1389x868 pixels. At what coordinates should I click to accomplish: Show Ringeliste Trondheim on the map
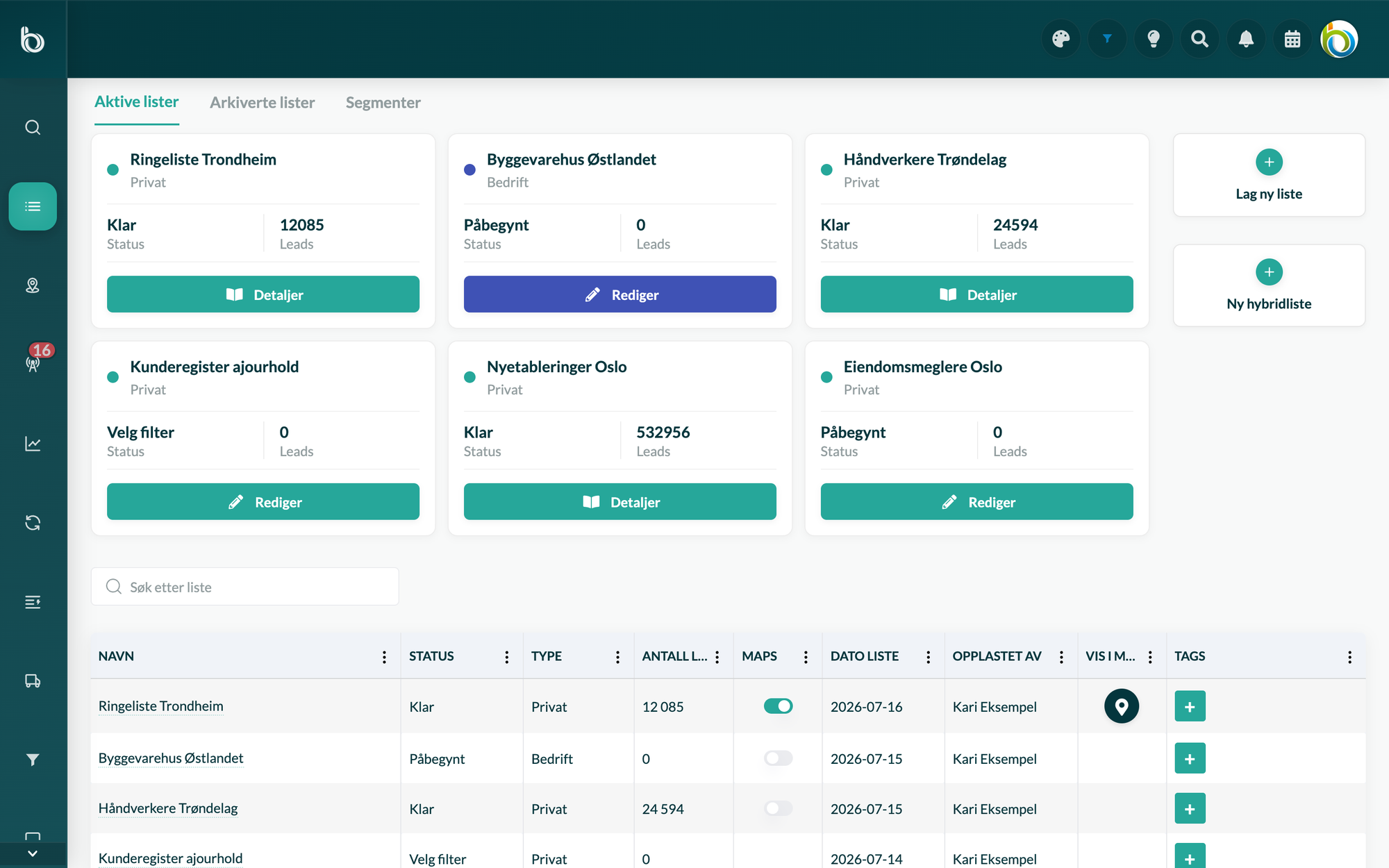coord(1122,706)
